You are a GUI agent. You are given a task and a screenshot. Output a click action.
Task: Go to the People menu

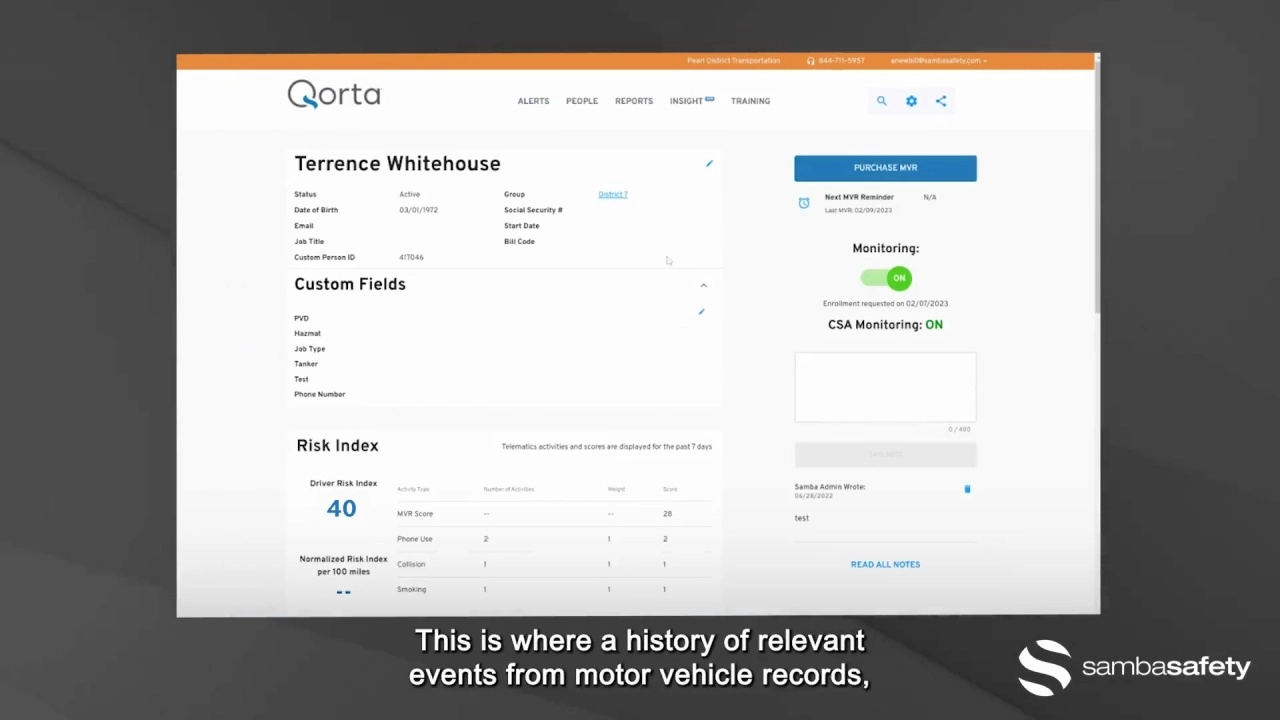[582, 101]
